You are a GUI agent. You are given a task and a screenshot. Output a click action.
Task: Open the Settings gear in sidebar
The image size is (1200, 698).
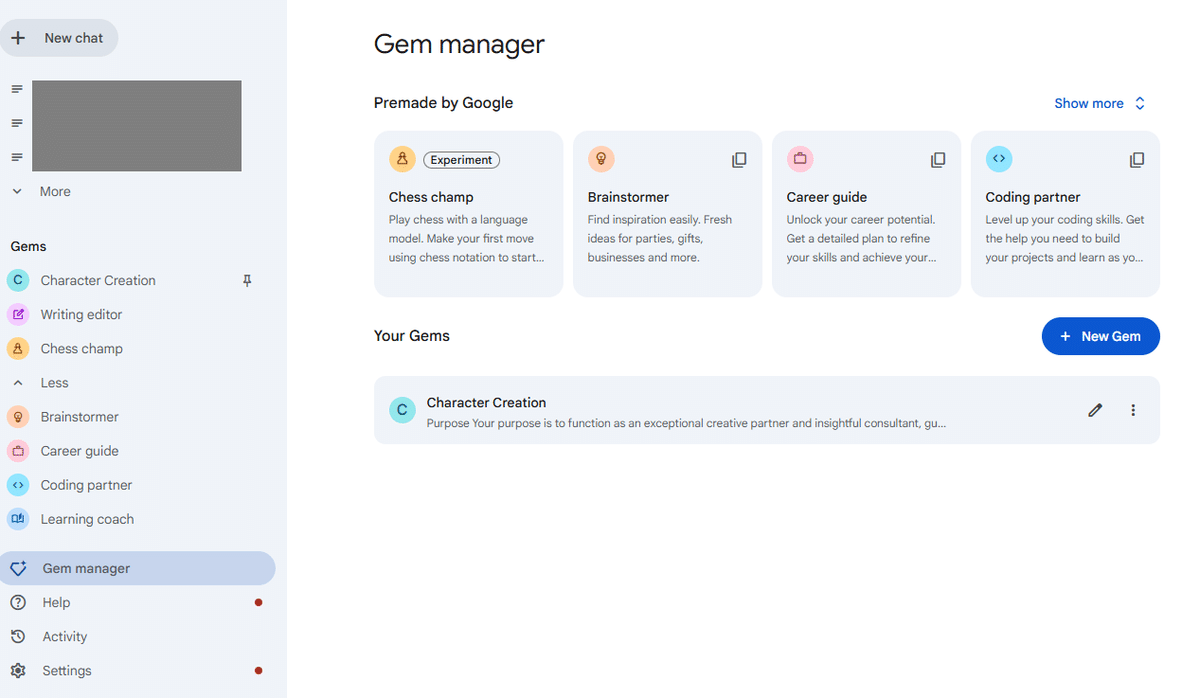[18, 671]
